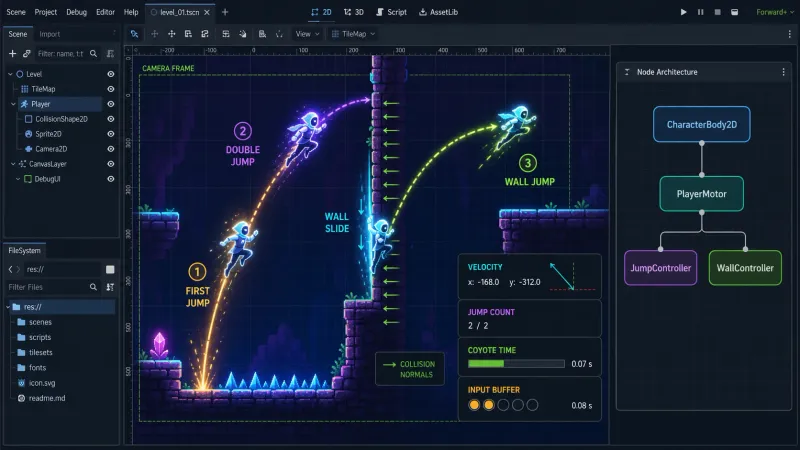Open the Debug menu
Screen dimensions: 800x450
(77, 12)
